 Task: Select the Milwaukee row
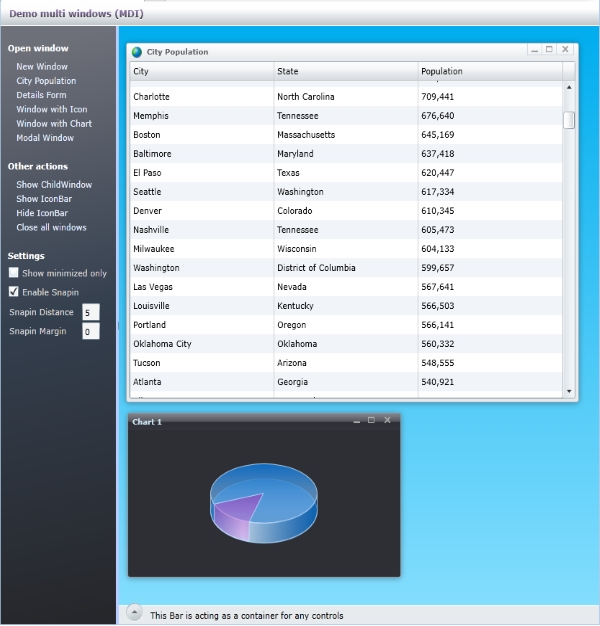click(x=346, y=249)
